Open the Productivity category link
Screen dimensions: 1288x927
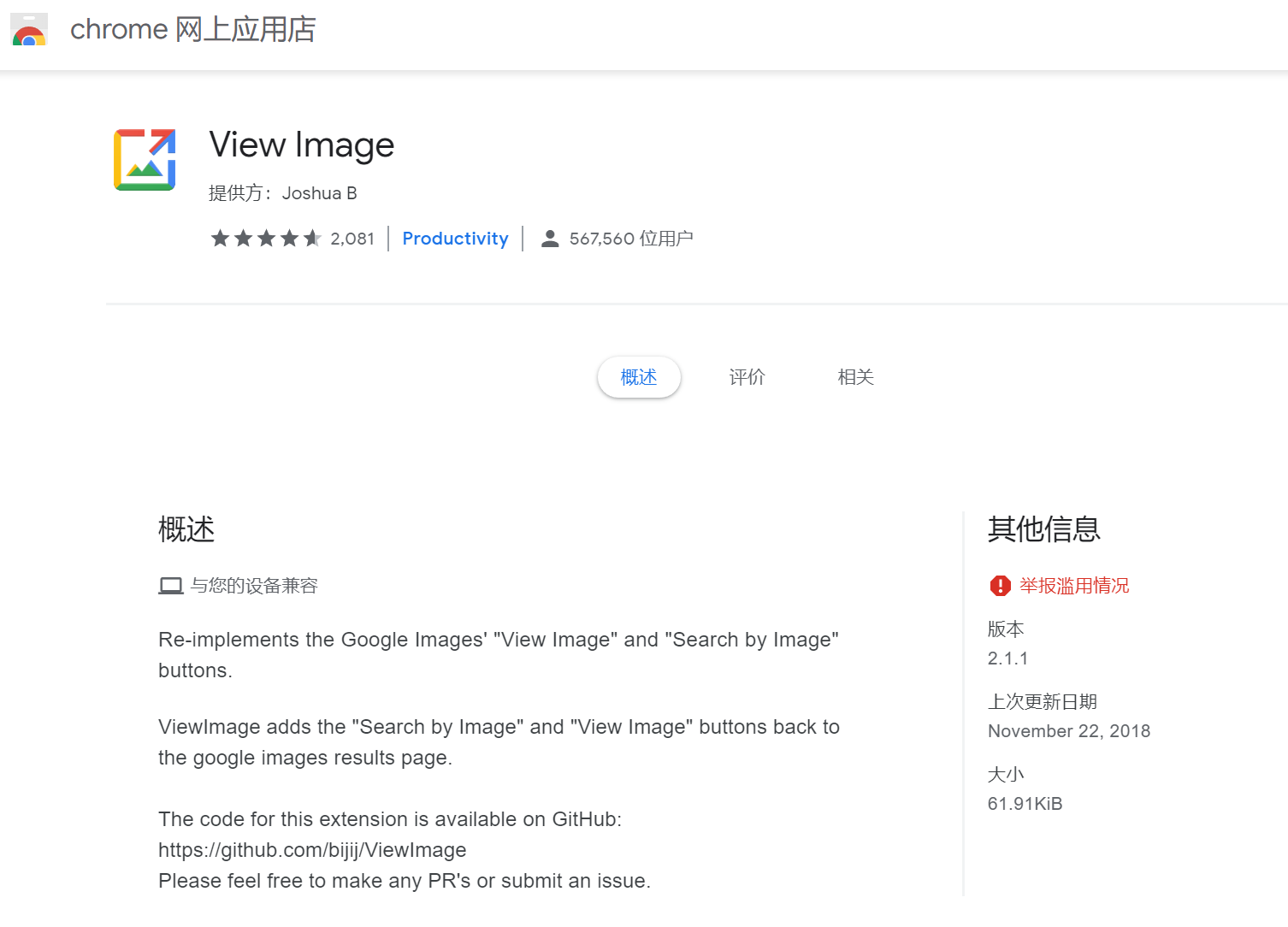[x=455, y=239]
